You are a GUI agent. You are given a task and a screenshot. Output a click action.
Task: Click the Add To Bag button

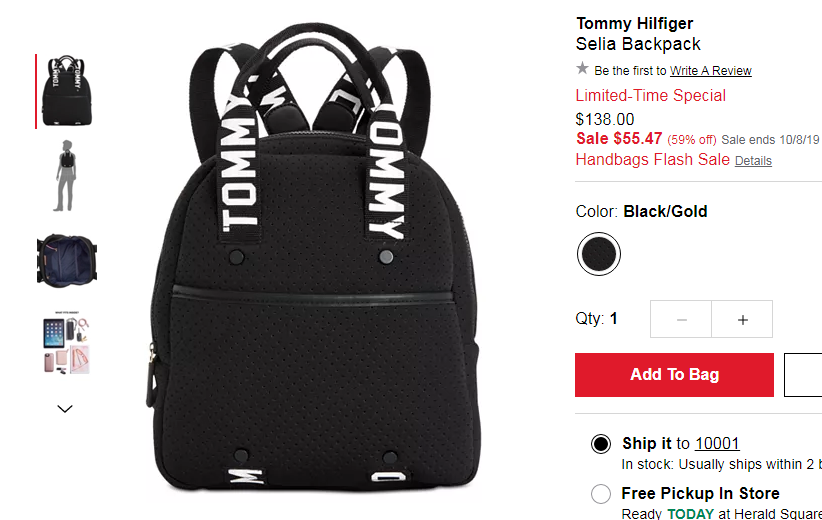coord(674,375)
